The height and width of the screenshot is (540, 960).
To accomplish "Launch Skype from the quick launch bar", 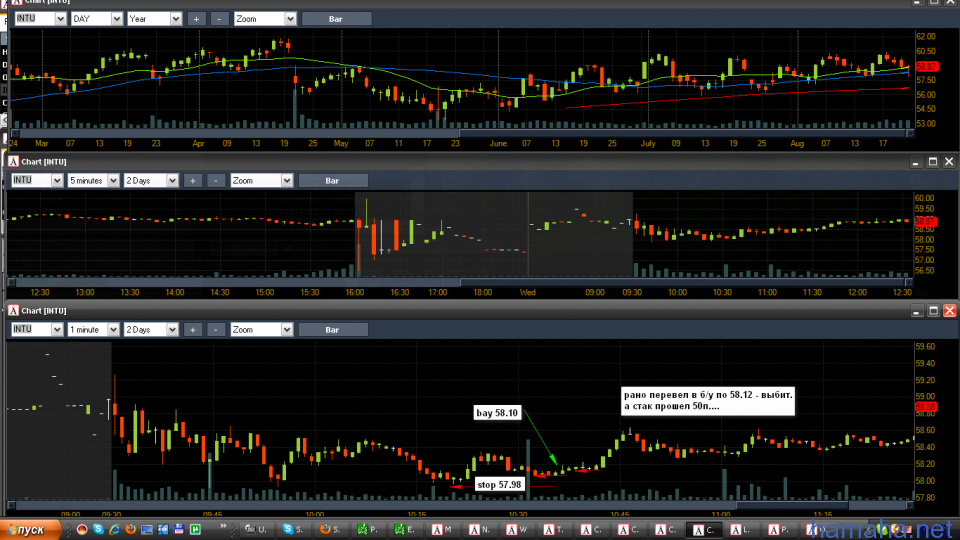I will pyautogui.click(x=98, y=529).
